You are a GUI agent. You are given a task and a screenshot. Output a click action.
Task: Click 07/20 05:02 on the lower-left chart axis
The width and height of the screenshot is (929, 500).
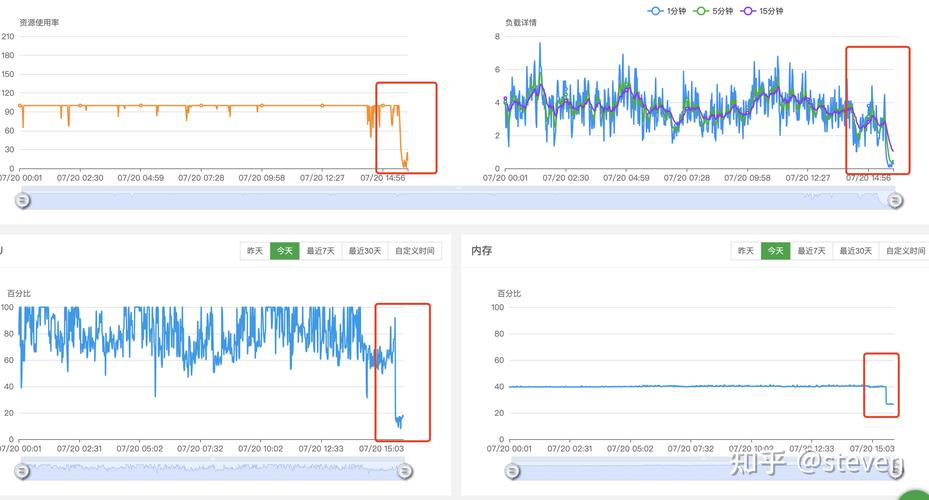coord(140,448)
